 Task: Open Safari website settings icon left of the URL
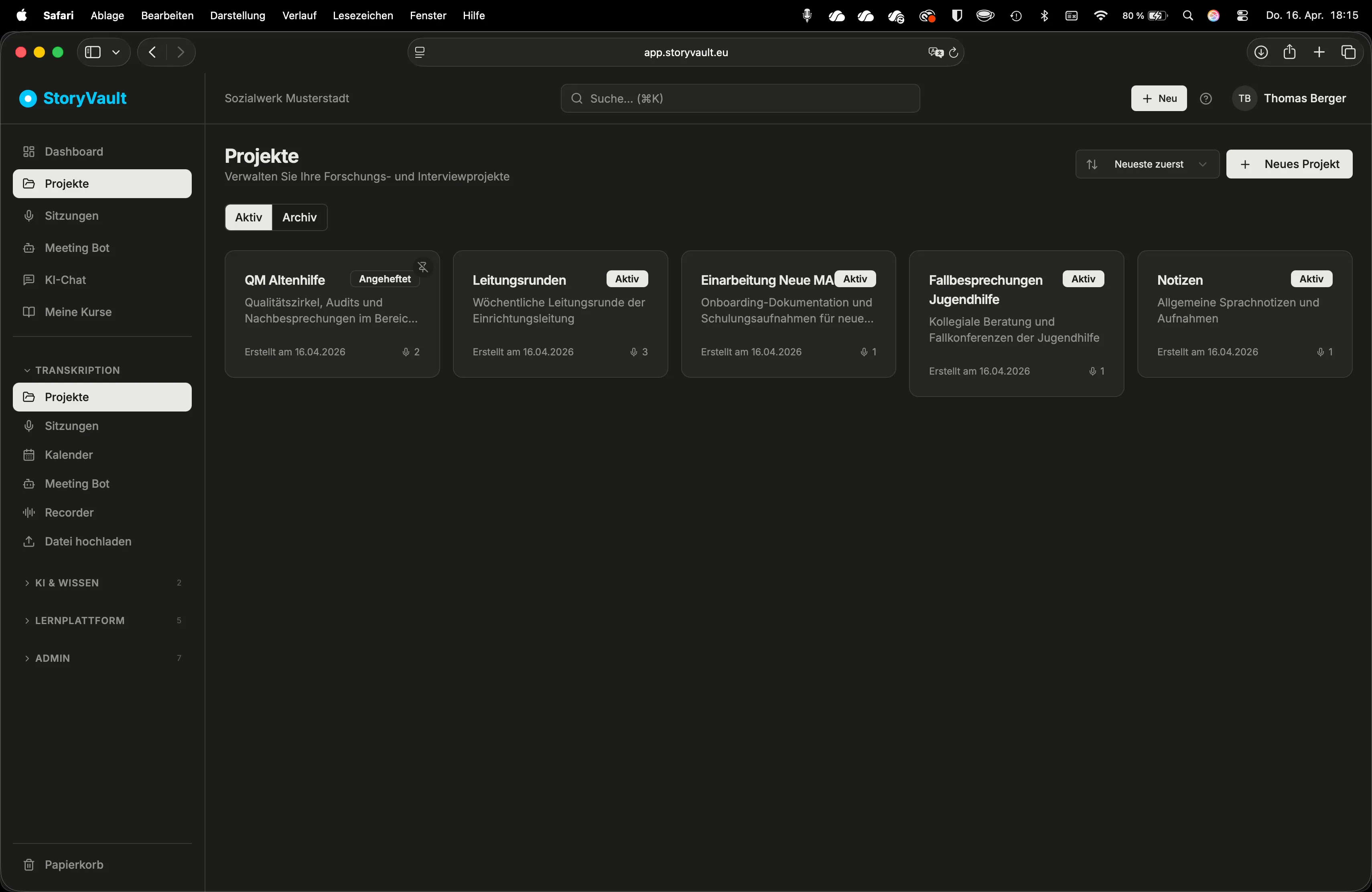[x=420, y=53]
